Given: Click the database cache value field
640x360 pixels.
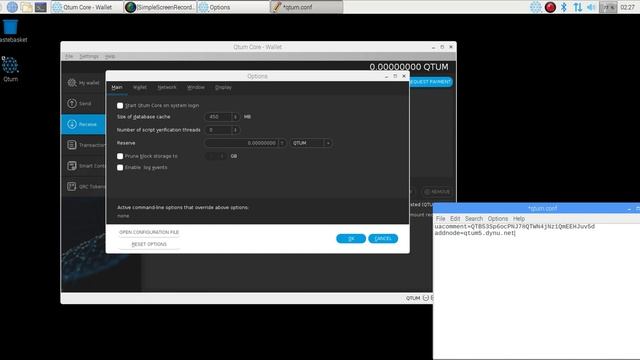Looking at the screenshot, I should pyautogui.click(x=218, y=117).
